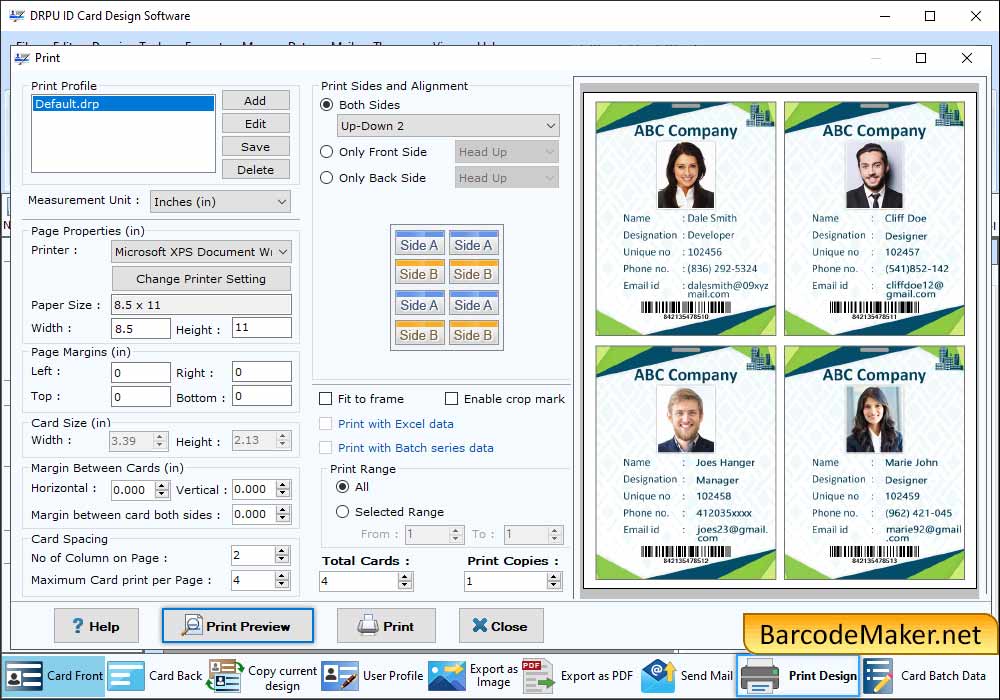
Task: Add a new print profile
Action: (x=255, y=101)
